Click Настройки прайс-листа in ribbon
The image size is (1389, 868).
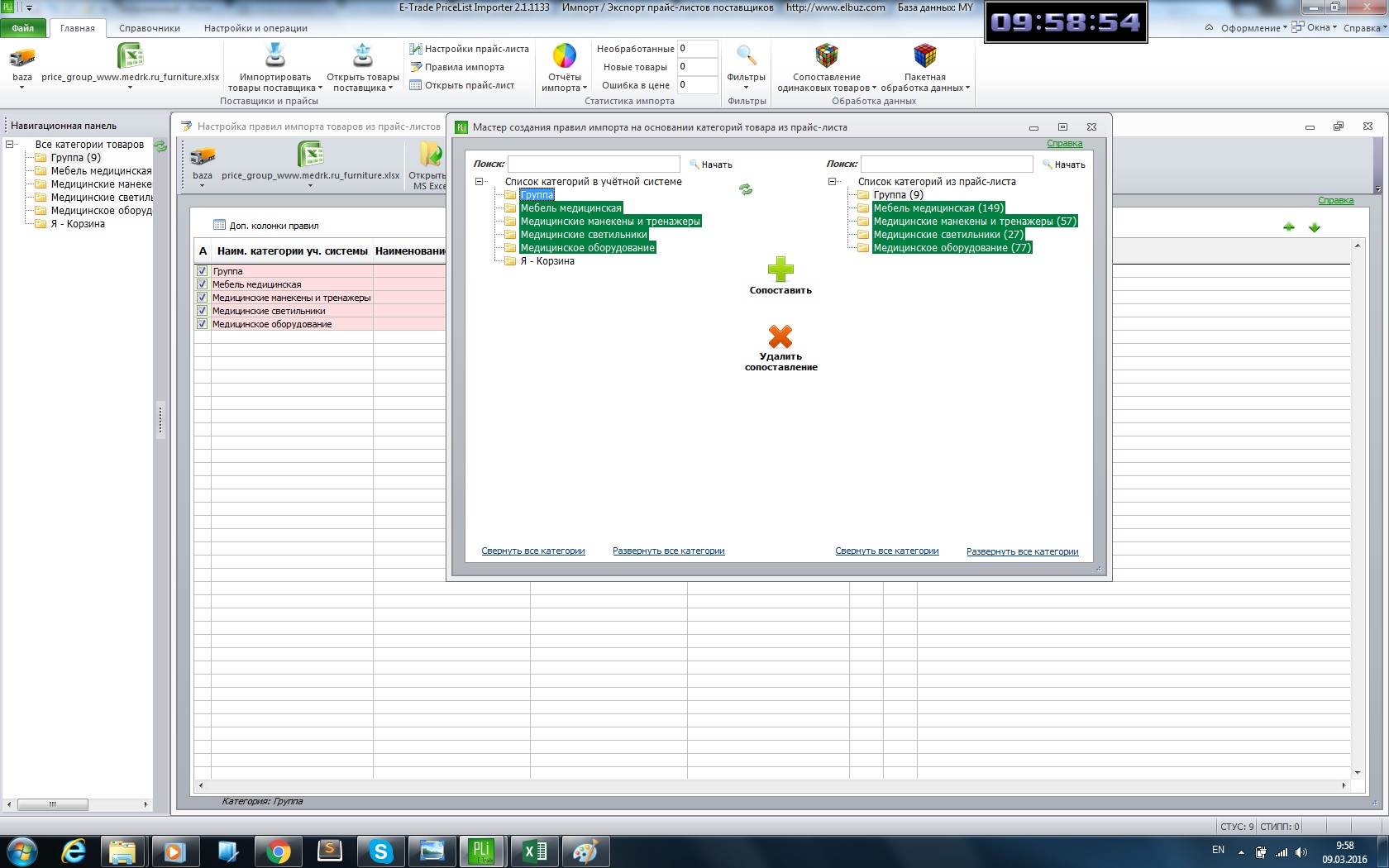[x=469, y=49]
